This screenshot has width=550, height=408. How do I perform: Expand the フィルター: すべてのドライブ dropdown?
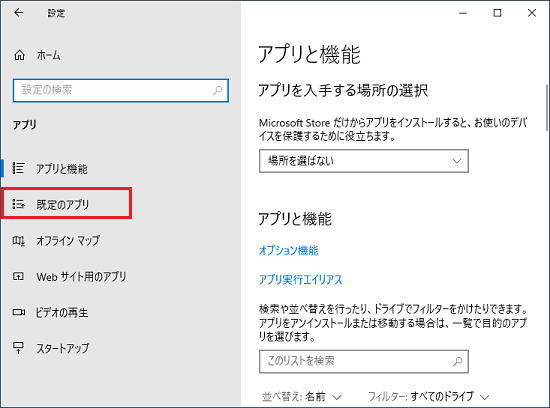point(428,397)
